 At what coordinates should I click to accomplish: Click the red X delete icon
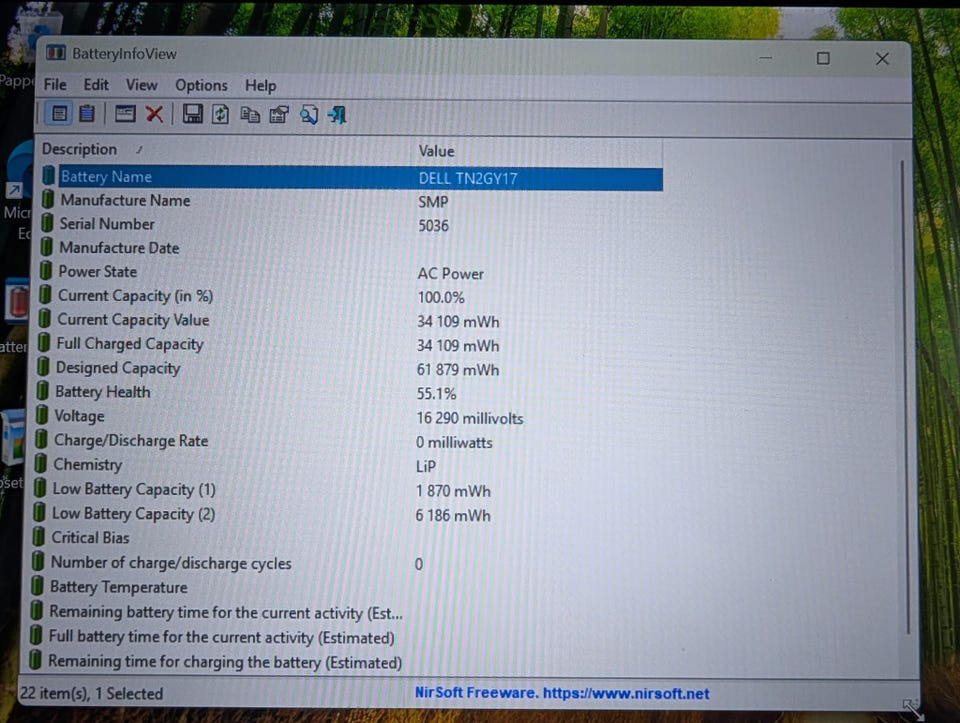(154, 114)
